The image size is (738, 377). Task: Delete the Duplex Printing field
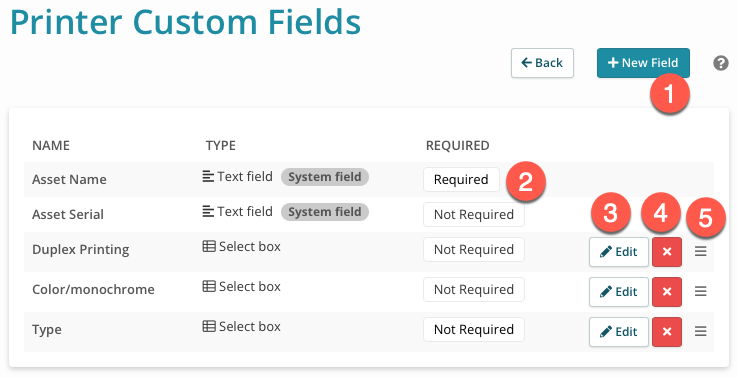pos(667,252)
